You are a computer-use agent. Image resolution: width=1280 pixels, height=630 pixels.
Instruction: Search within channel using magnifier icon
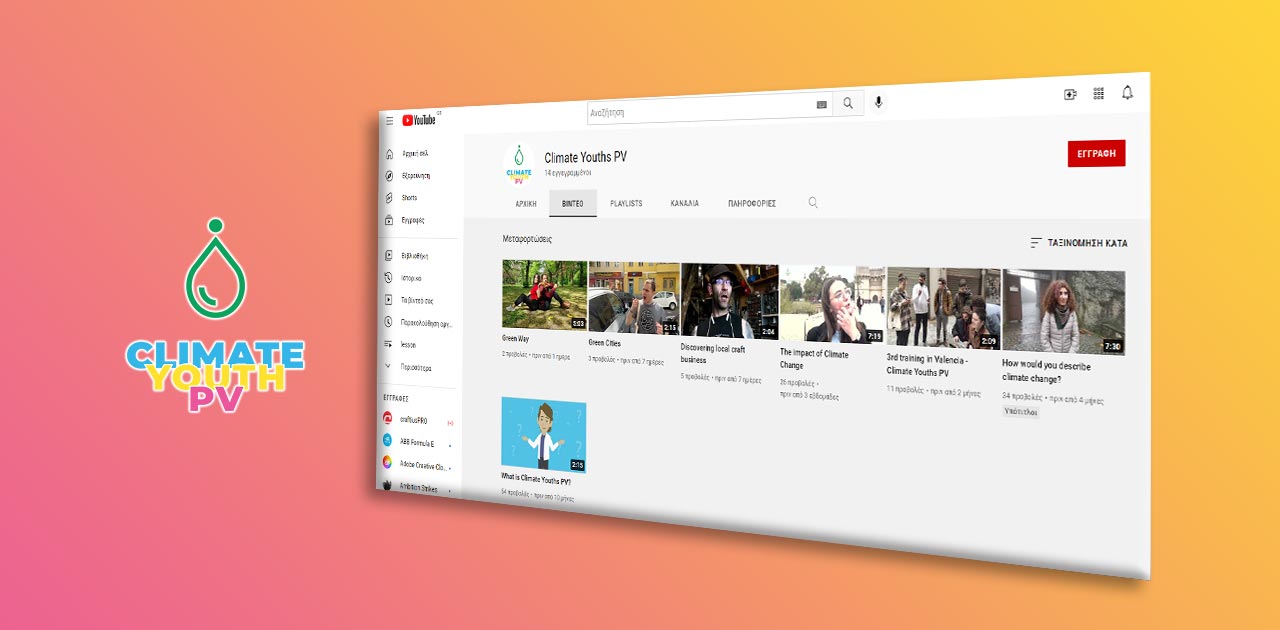point(813,203)
